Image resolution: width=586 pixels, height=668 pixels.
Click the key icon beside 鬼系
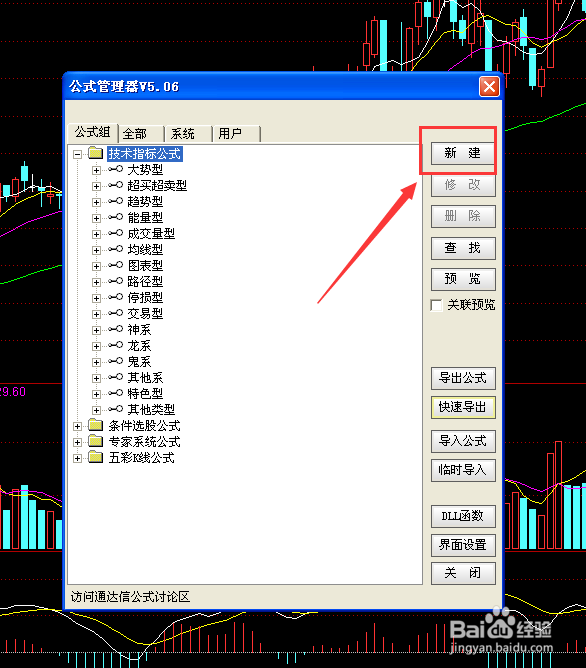click(x=115, y=361)
